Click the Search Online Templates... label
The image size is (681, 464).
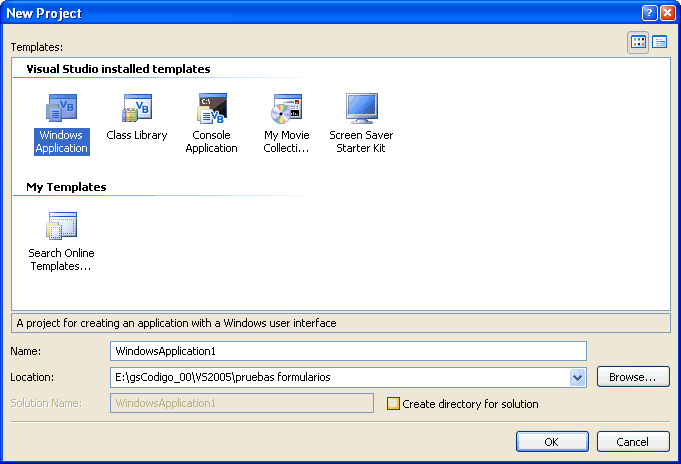61,259
